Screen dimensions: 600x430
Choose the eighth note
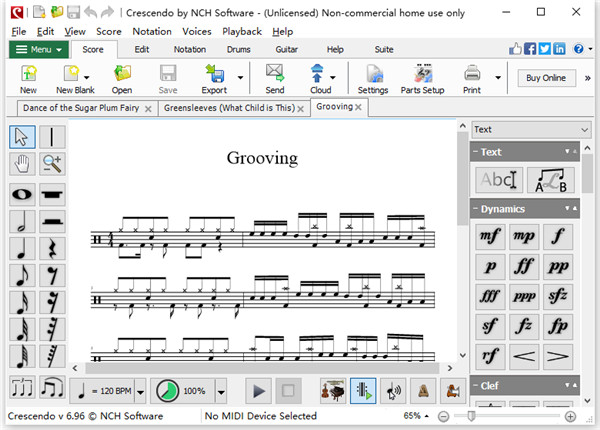click(22, 275)
